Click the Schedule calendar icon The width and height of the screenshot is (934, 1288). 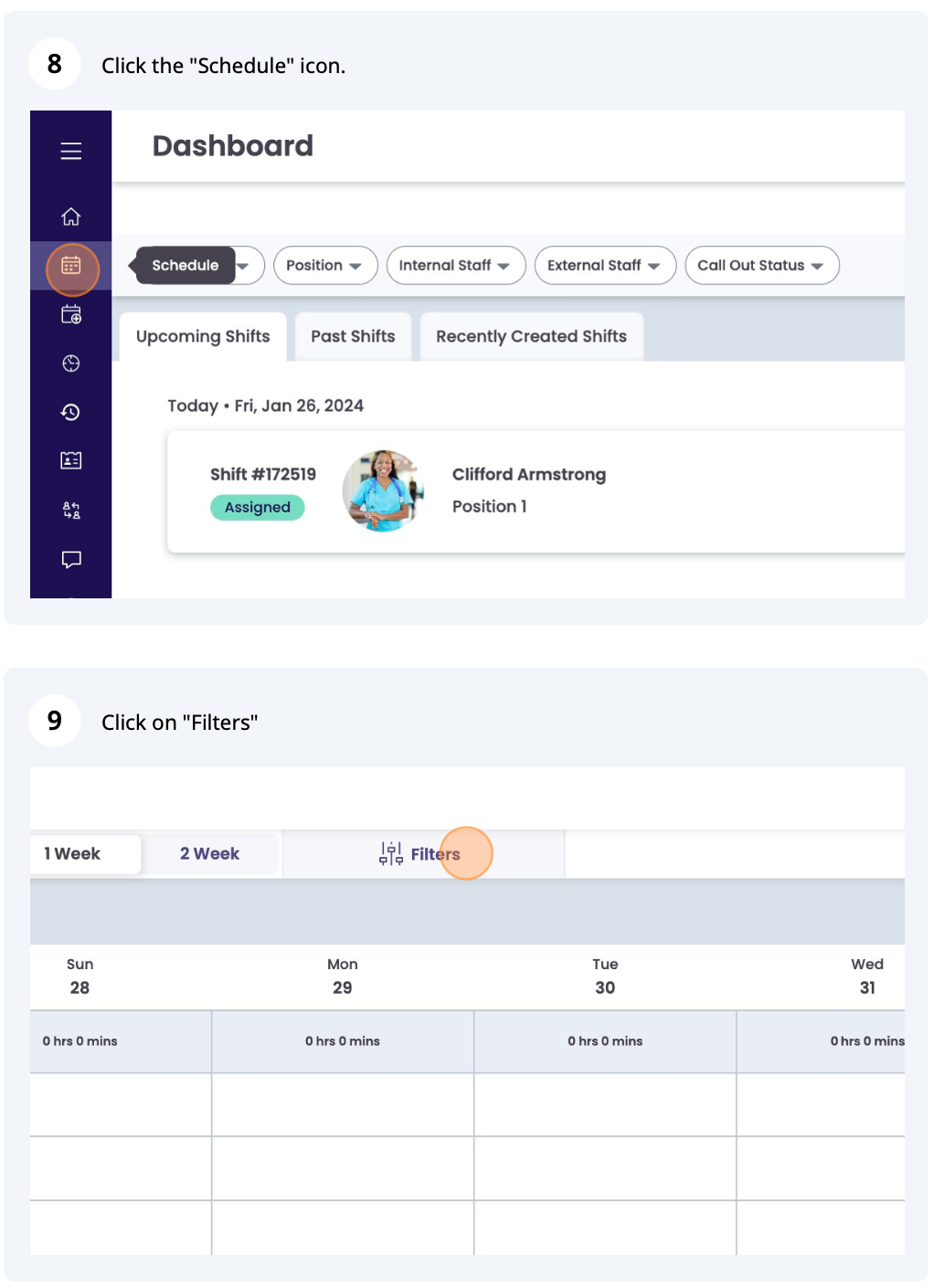click(x=71, y=266)
